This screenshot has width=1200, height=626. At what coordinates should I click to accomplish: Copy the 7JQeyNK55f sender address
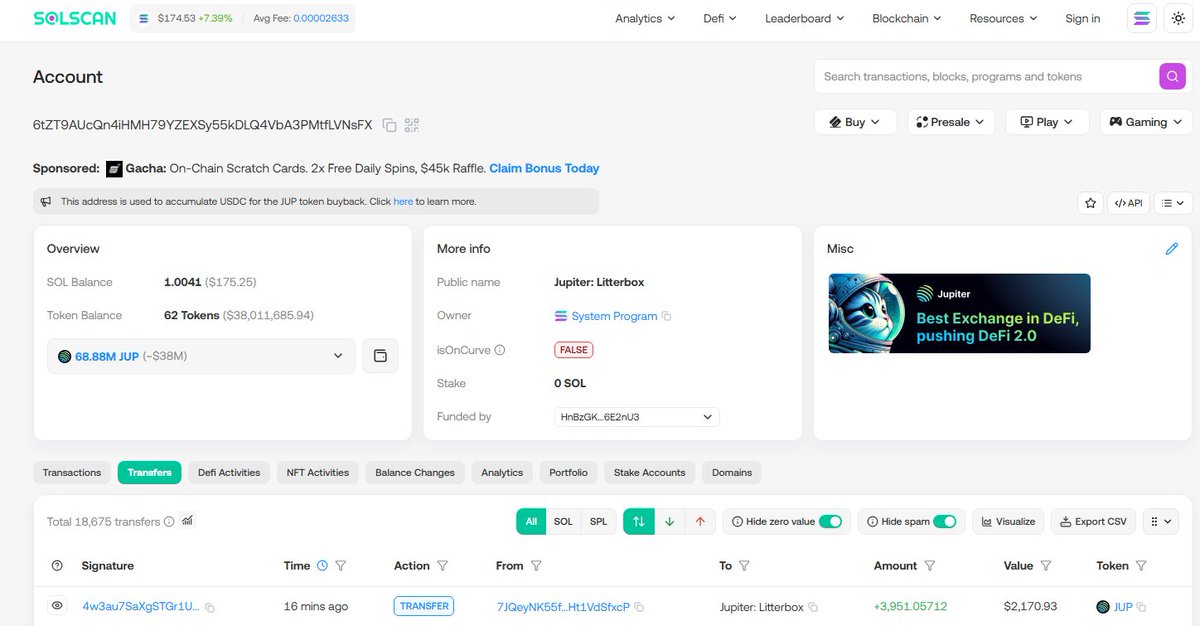coord(639,607)
